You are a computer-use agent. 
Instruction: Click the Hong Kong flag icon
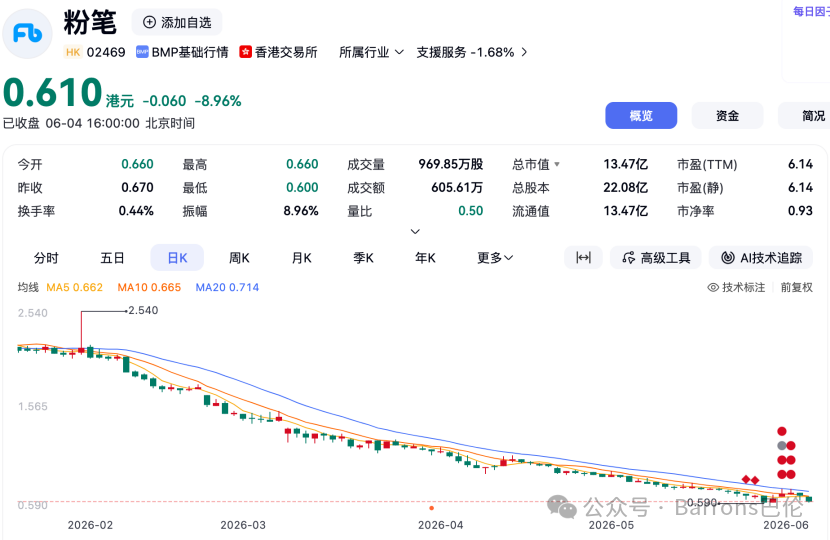[245, 52]
